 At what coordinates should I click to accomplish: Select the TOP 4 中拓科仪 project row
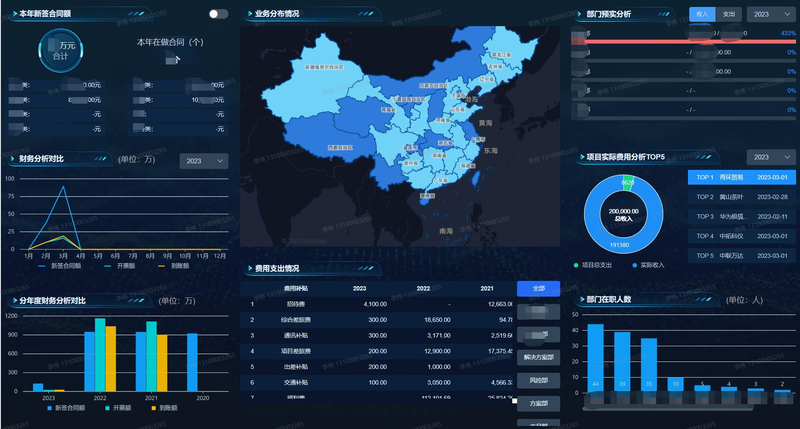coord(741,236)
